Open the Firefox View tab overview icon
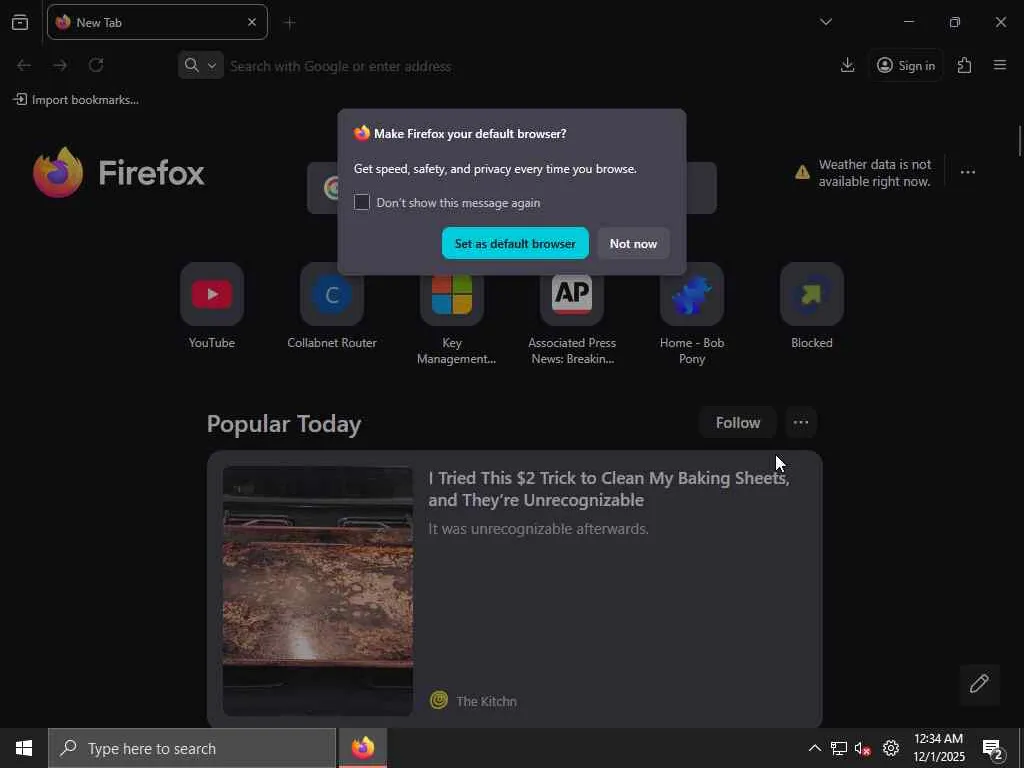The image size is (1024, 768). pyautogui.click(x=20, y=22)
